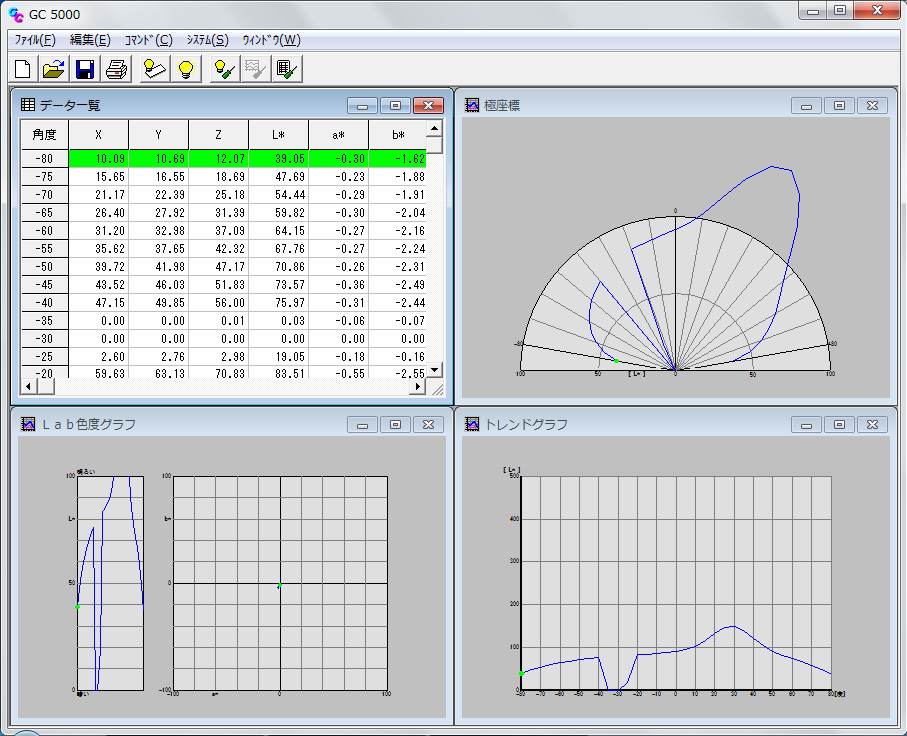The height and width of the screenshot is (736, 907).
Task: Click the bulb with screwdriver settings icon
Action: pyautogui.click(x=224, y=69)
